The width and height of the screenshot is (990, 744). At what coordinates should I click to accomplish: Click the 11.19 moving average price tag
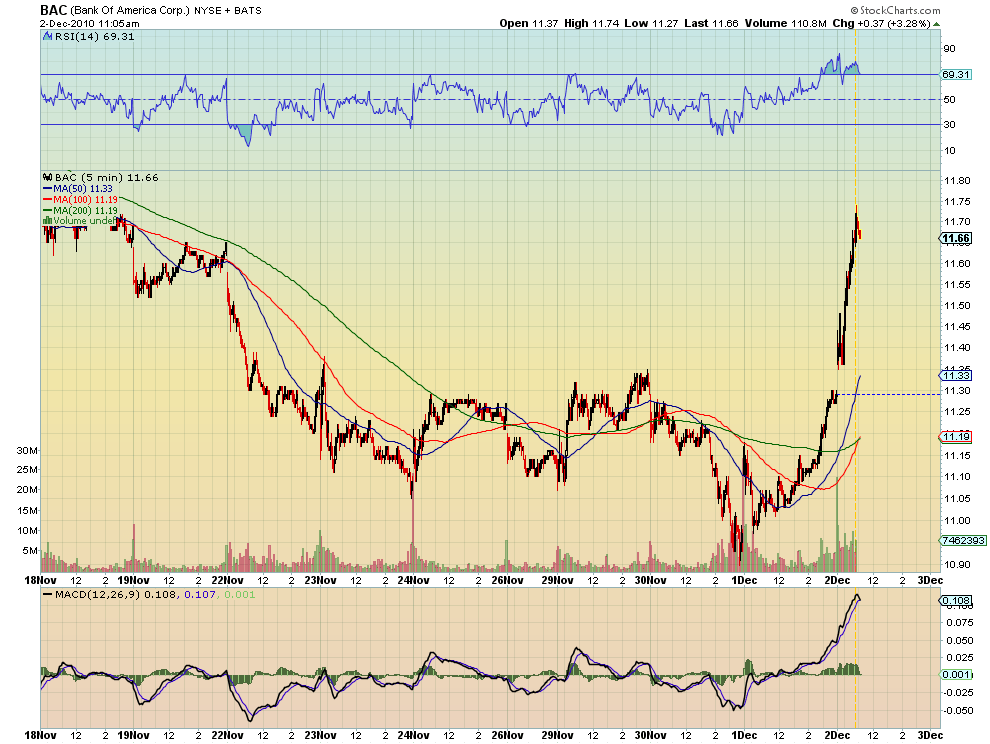point(956,436)
